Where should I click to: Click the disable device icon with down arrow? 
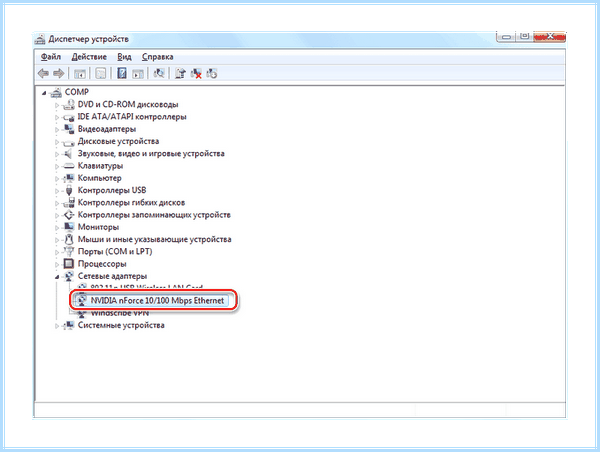pyautogui.click(x=212, y=73)
